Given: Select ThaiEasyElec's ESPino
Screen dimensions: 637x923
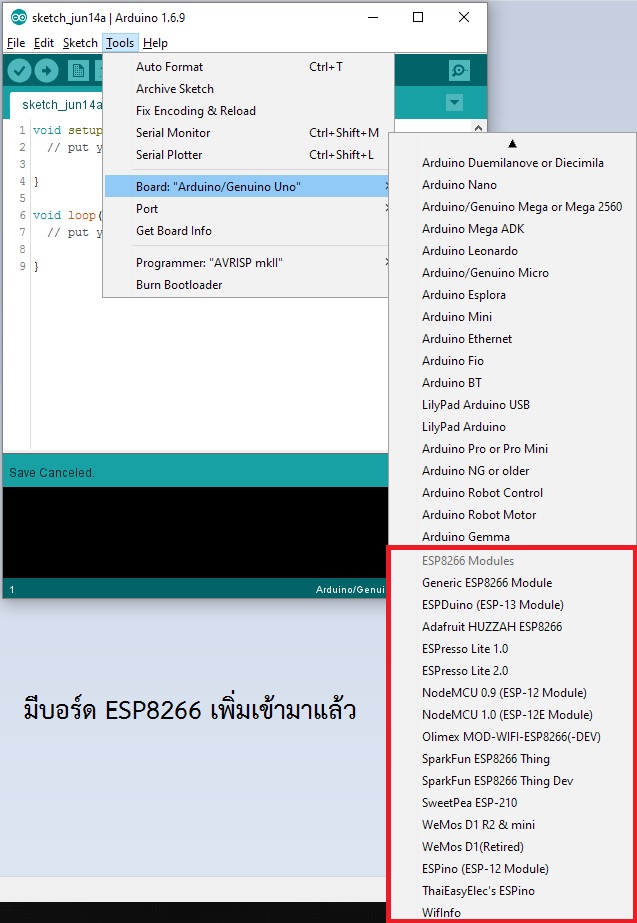Looking at the screenshot, I should (512, 891).
